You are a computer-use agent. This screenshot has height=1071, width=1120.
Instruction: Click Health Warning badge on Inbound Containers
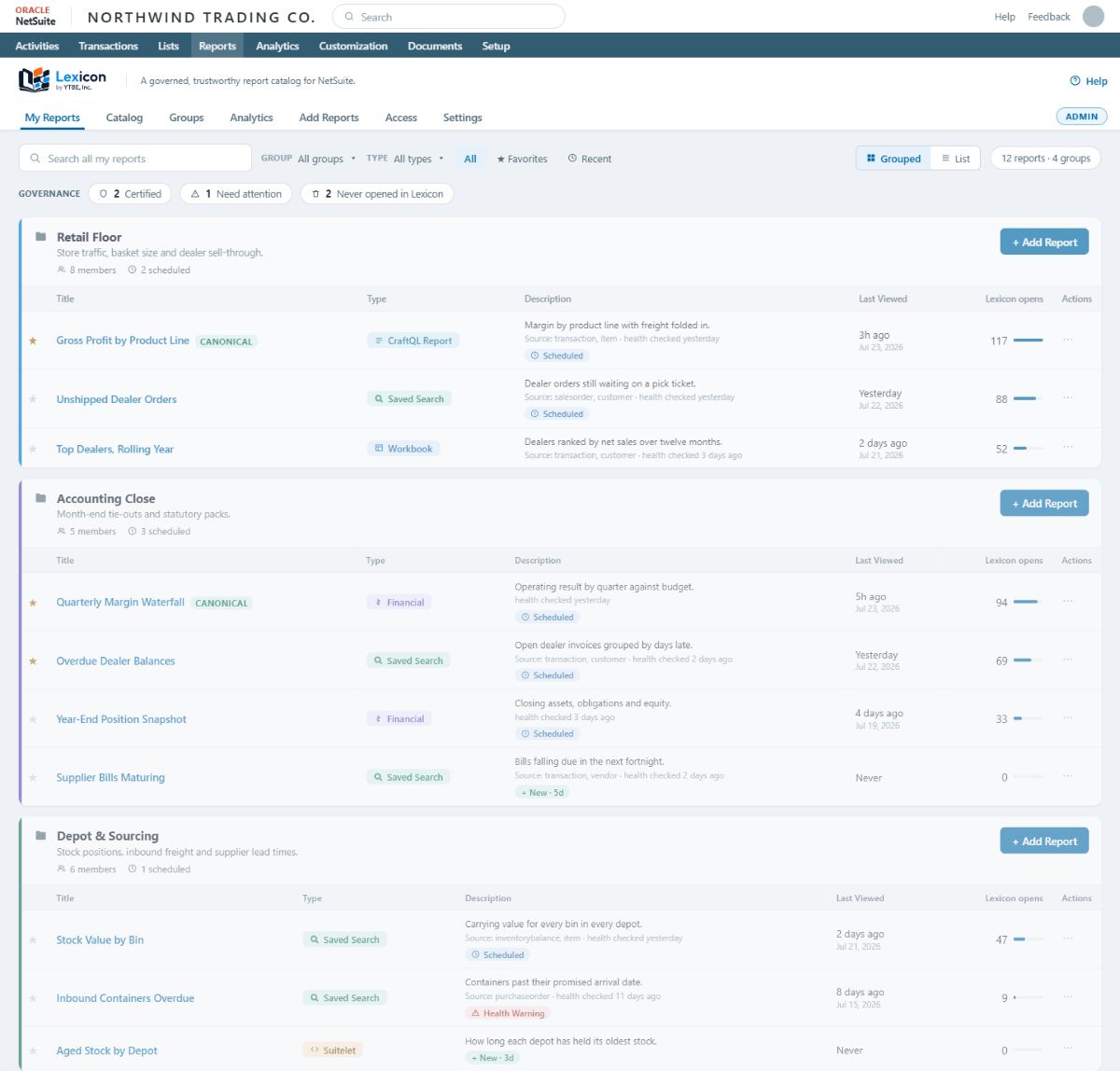coord(509,1013)
